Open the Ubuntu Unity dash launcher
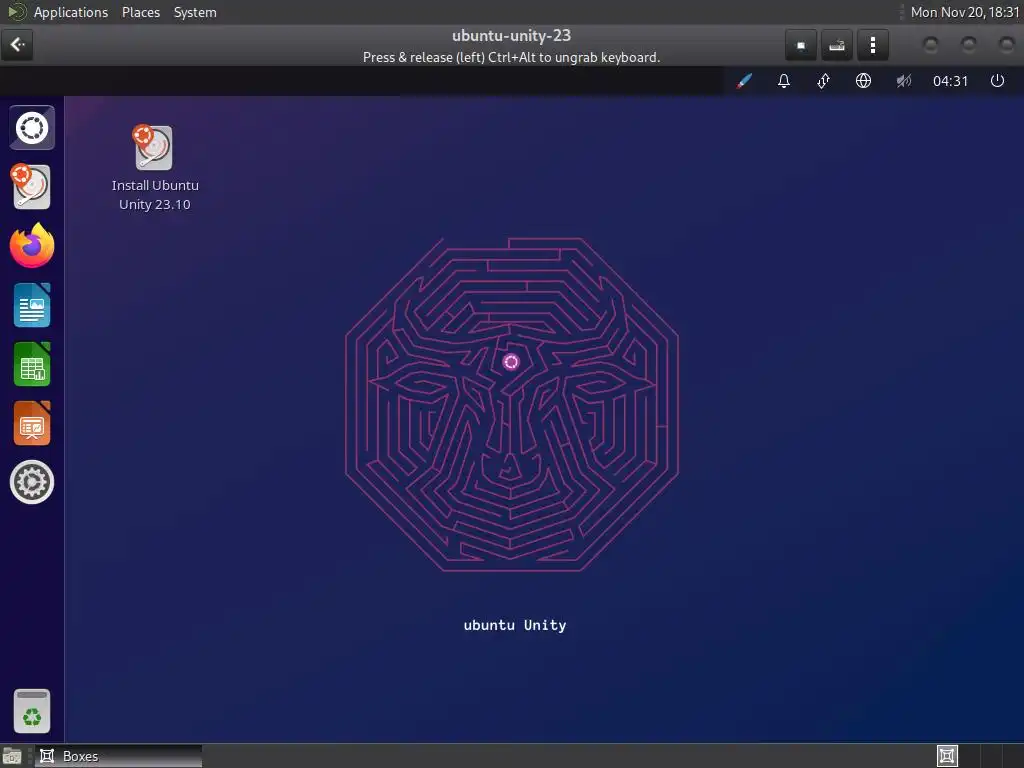This screenshot has width=1024, height=768. point(32,128)
